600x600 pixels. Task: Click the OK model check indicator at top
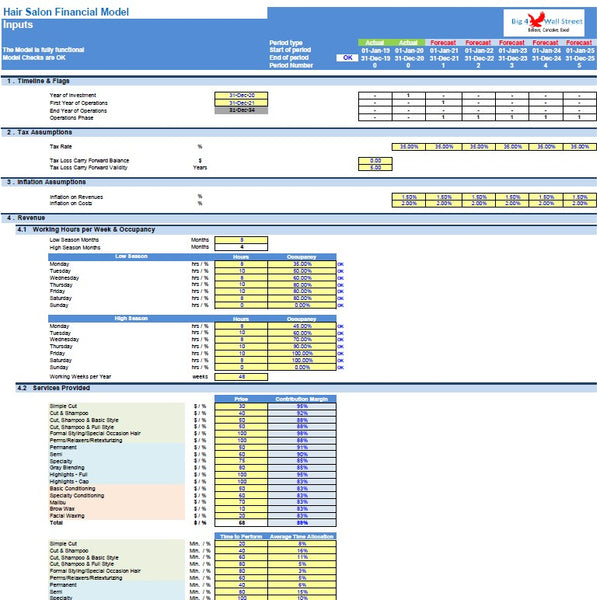pos(346,58)
